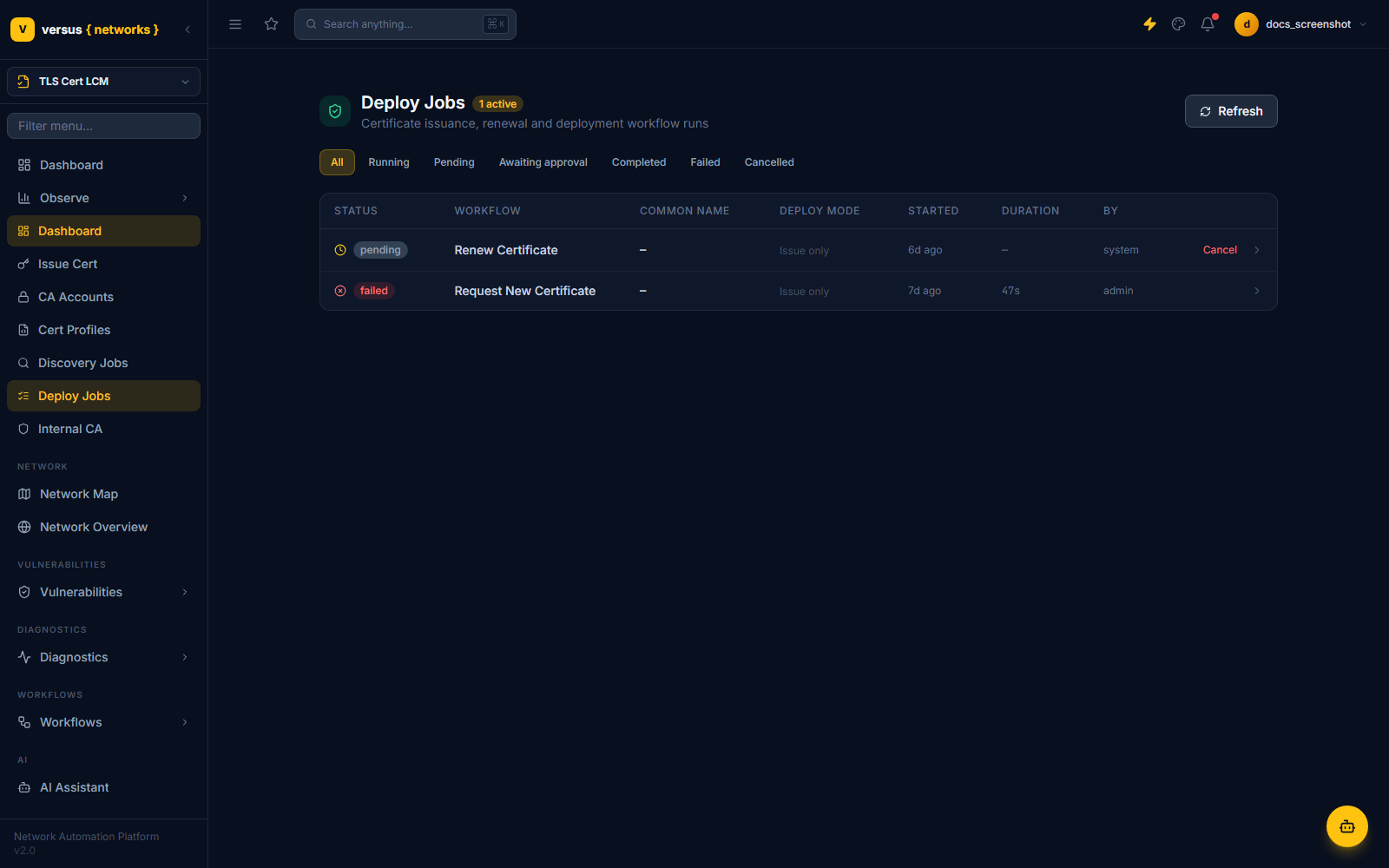1389x868 pixels.
Task: Click the Refresh button
Action: click(x=1231, y=111)
